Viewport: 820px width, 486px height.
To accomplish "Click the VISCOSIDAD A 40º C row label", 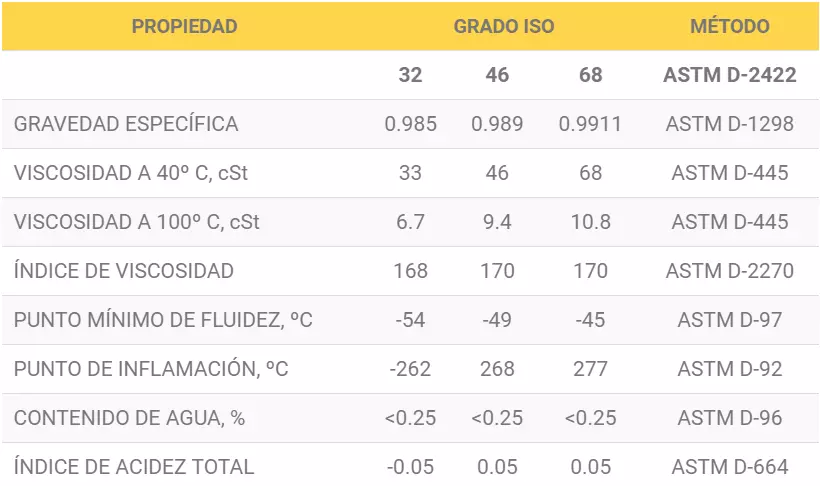I will click(x=131, y=173).
